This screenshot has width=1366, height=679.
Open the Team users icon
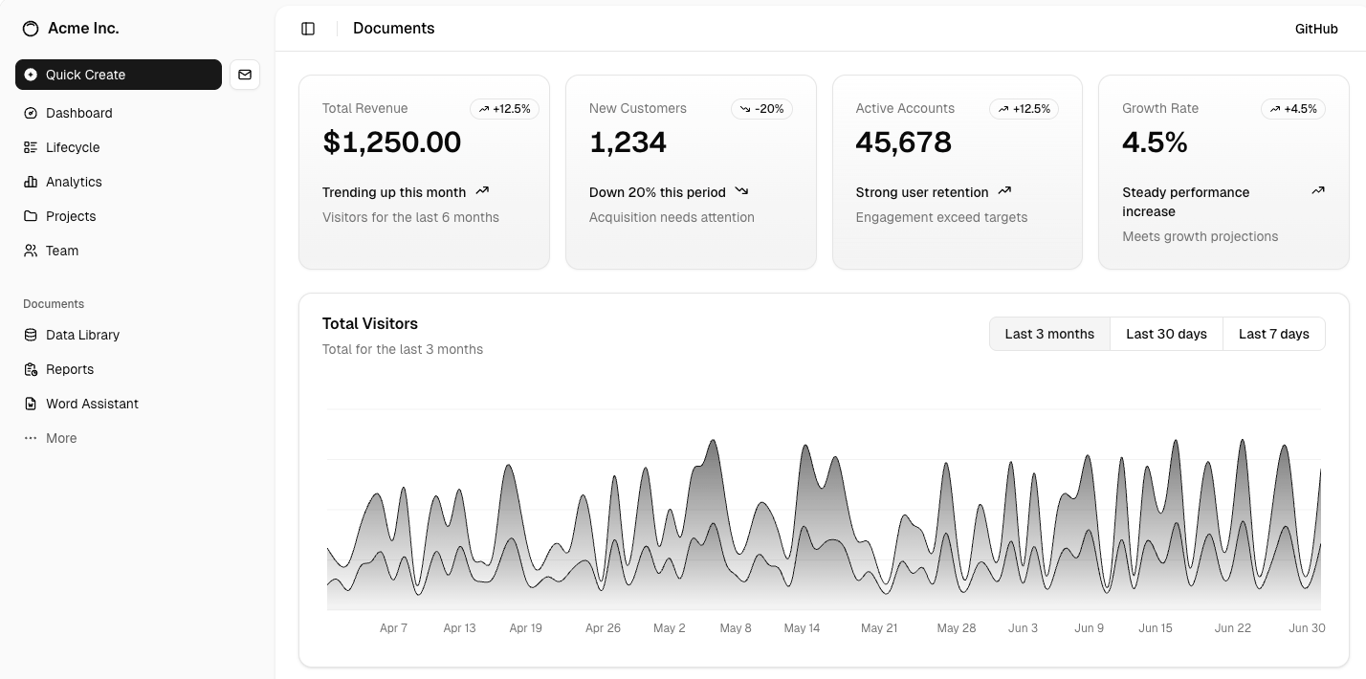pos(30,251)
